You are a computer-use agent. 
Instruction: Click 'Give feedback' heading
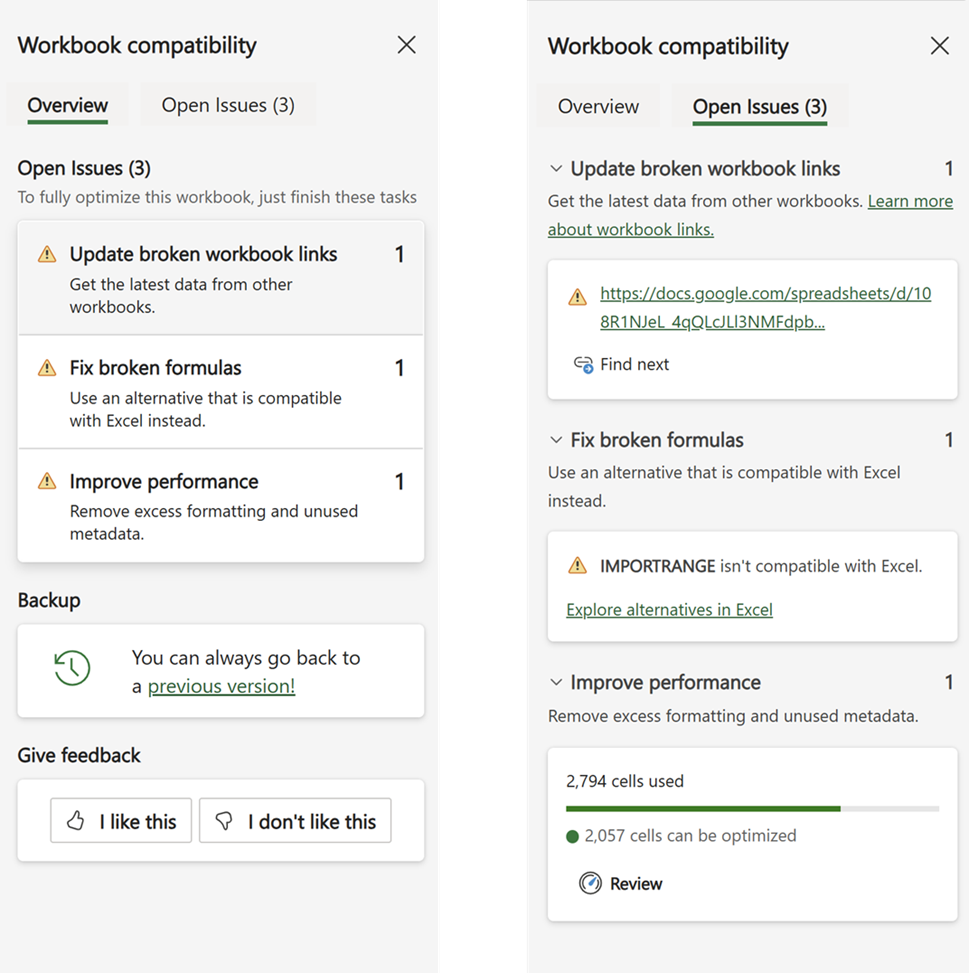79,755
